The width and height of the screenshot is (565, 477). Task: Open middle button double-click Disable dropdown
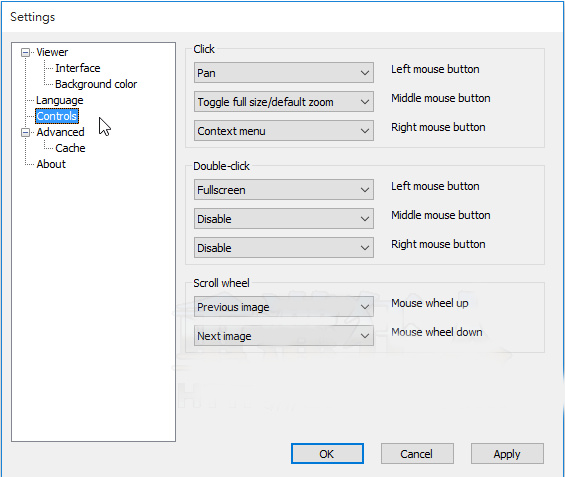coord(284,219)
